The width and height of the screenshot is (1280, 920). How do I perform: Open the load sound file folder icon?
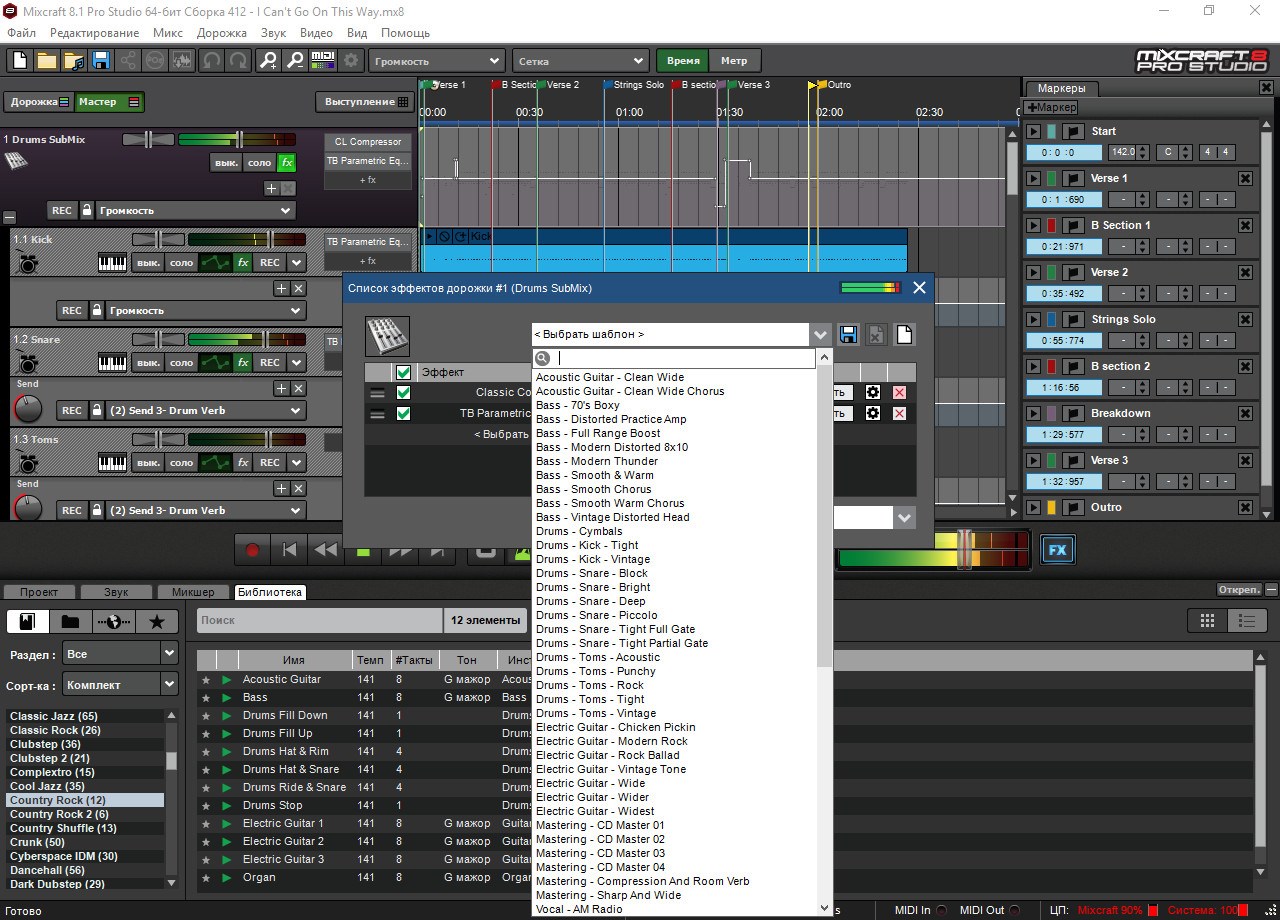(x=73, y=60)
